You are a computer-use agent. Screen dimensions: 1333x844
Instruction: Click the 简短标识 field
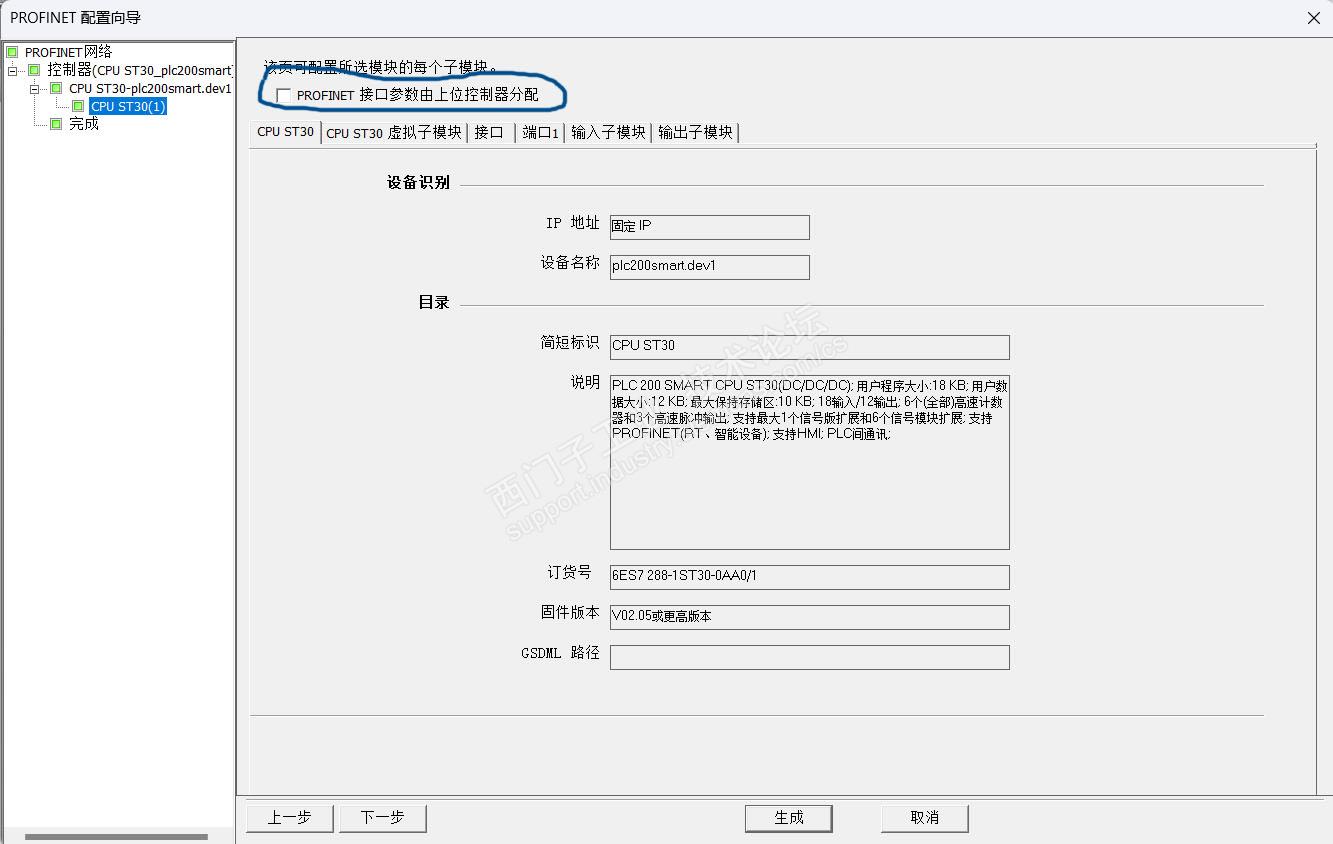click(x=809, y=347)
